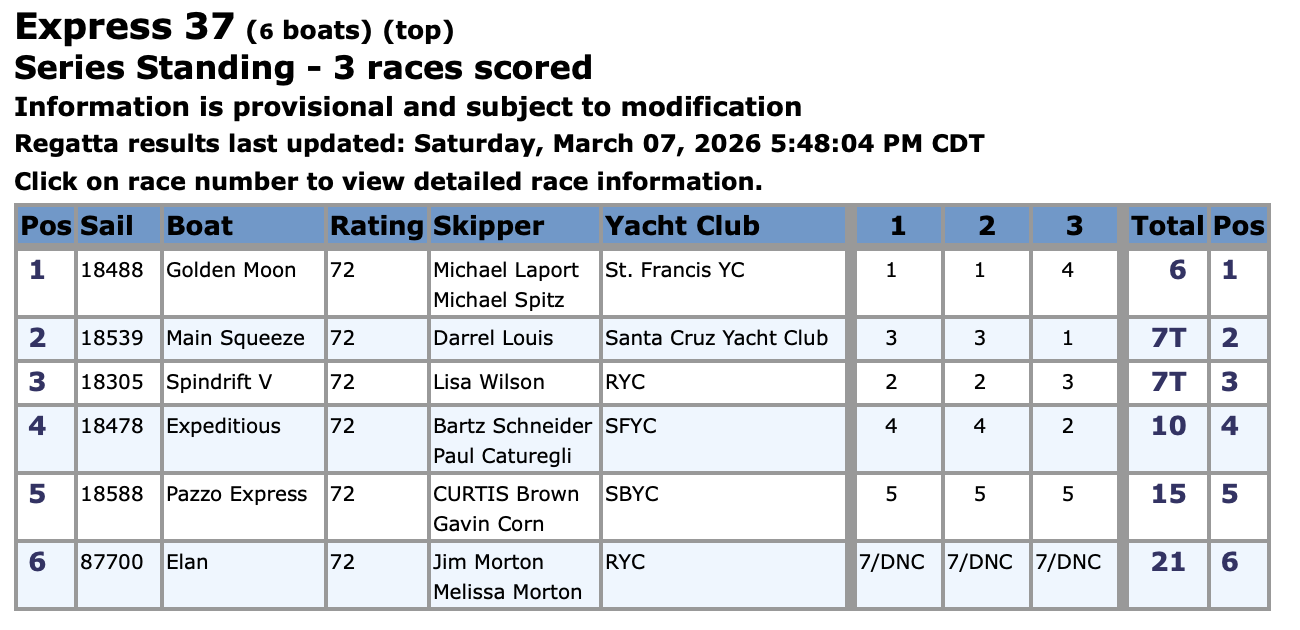Click the Golden Moon boat name
The image size is (1300, 630).
231,270
